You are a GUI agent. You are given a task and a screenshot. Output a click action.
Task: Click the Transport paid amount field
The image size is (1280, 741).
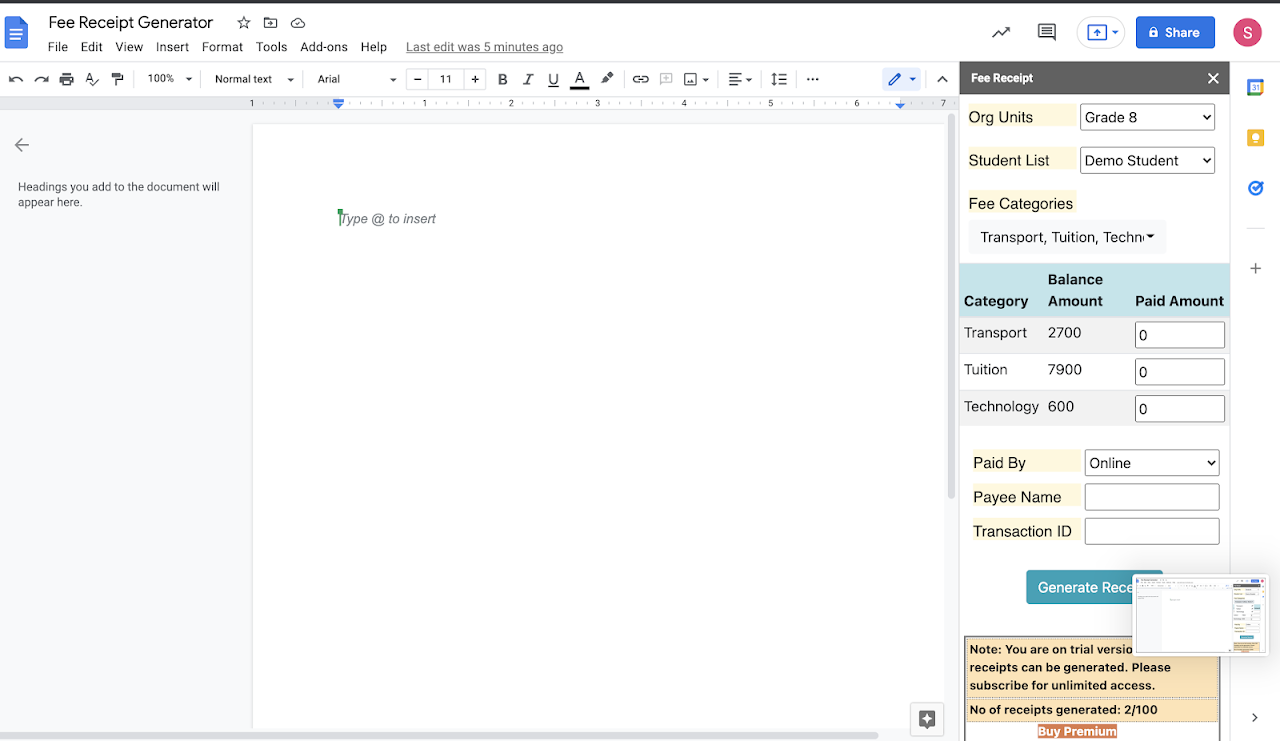tap(1180, 335)
